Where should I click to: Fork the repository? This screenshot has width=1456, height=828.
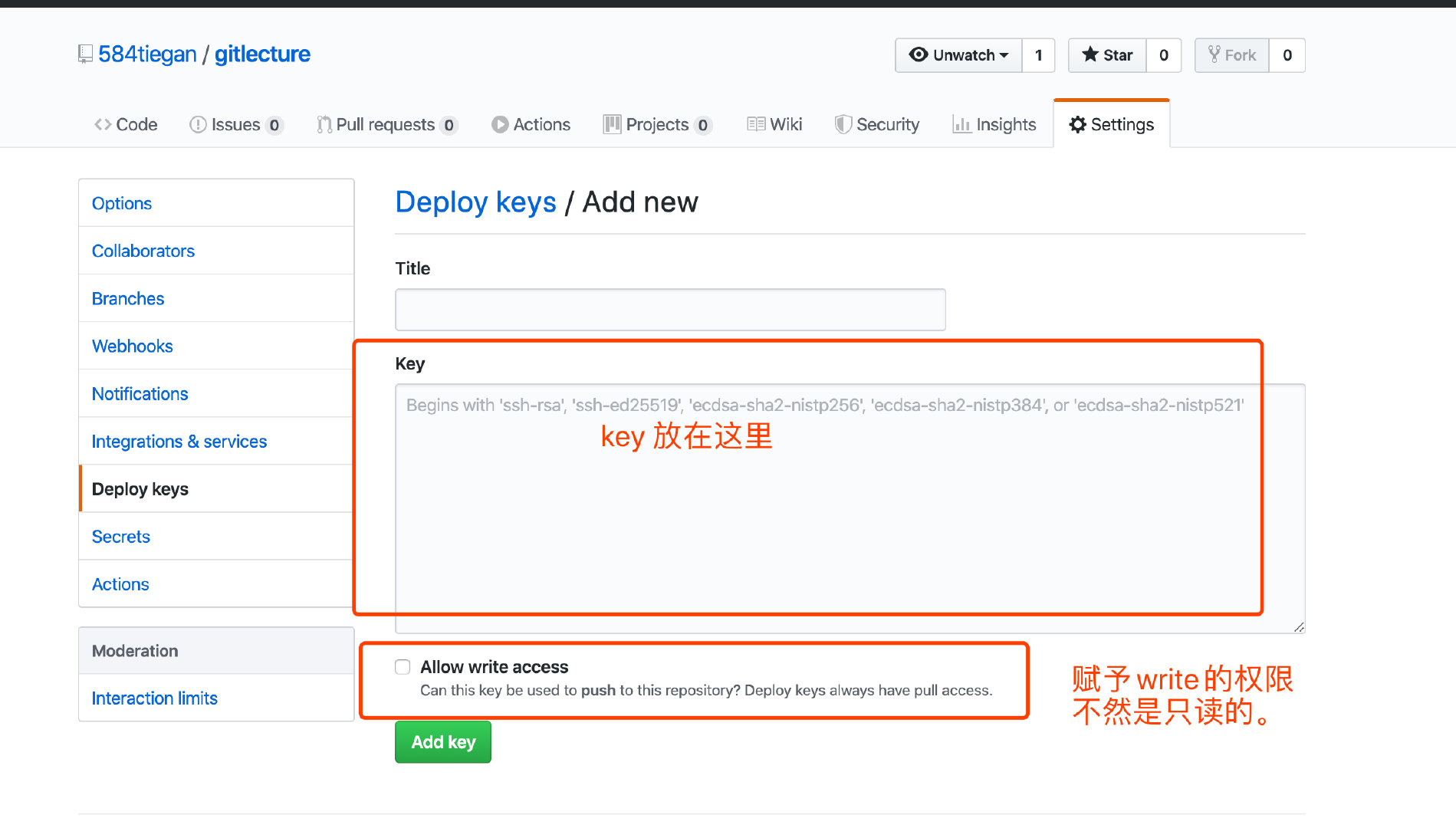coord(1232,55)
